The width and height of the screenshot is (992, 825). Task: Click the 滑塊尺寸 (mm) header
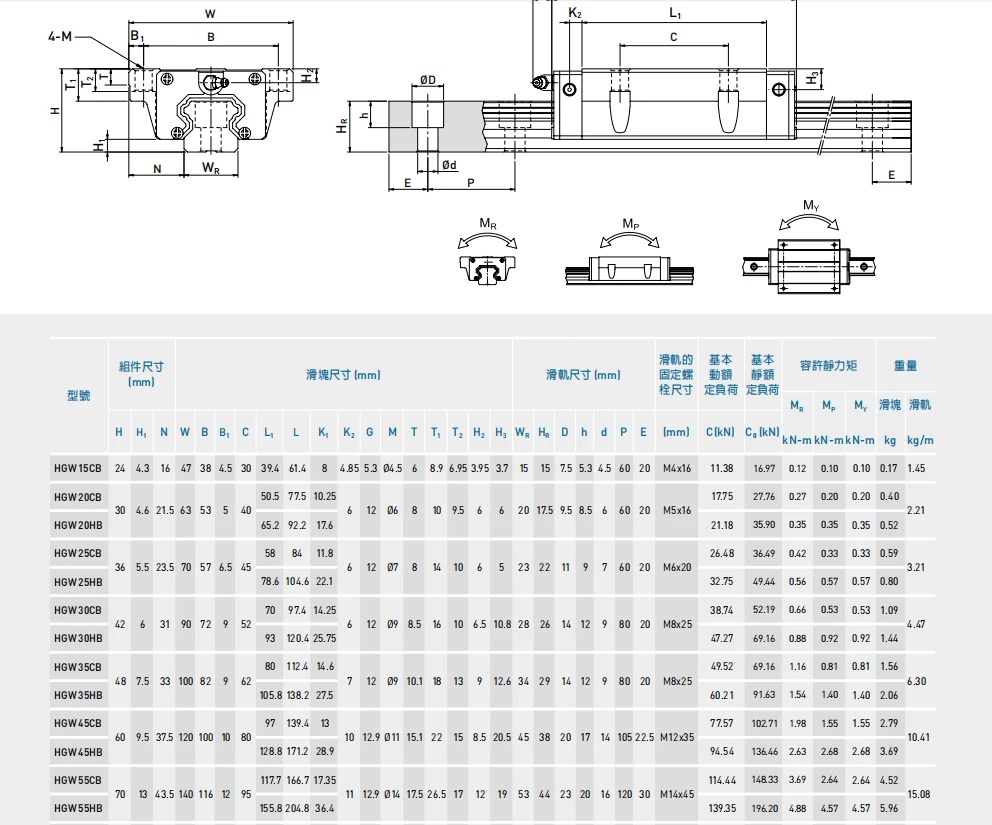pyautogui.click(x=344, y=375)
